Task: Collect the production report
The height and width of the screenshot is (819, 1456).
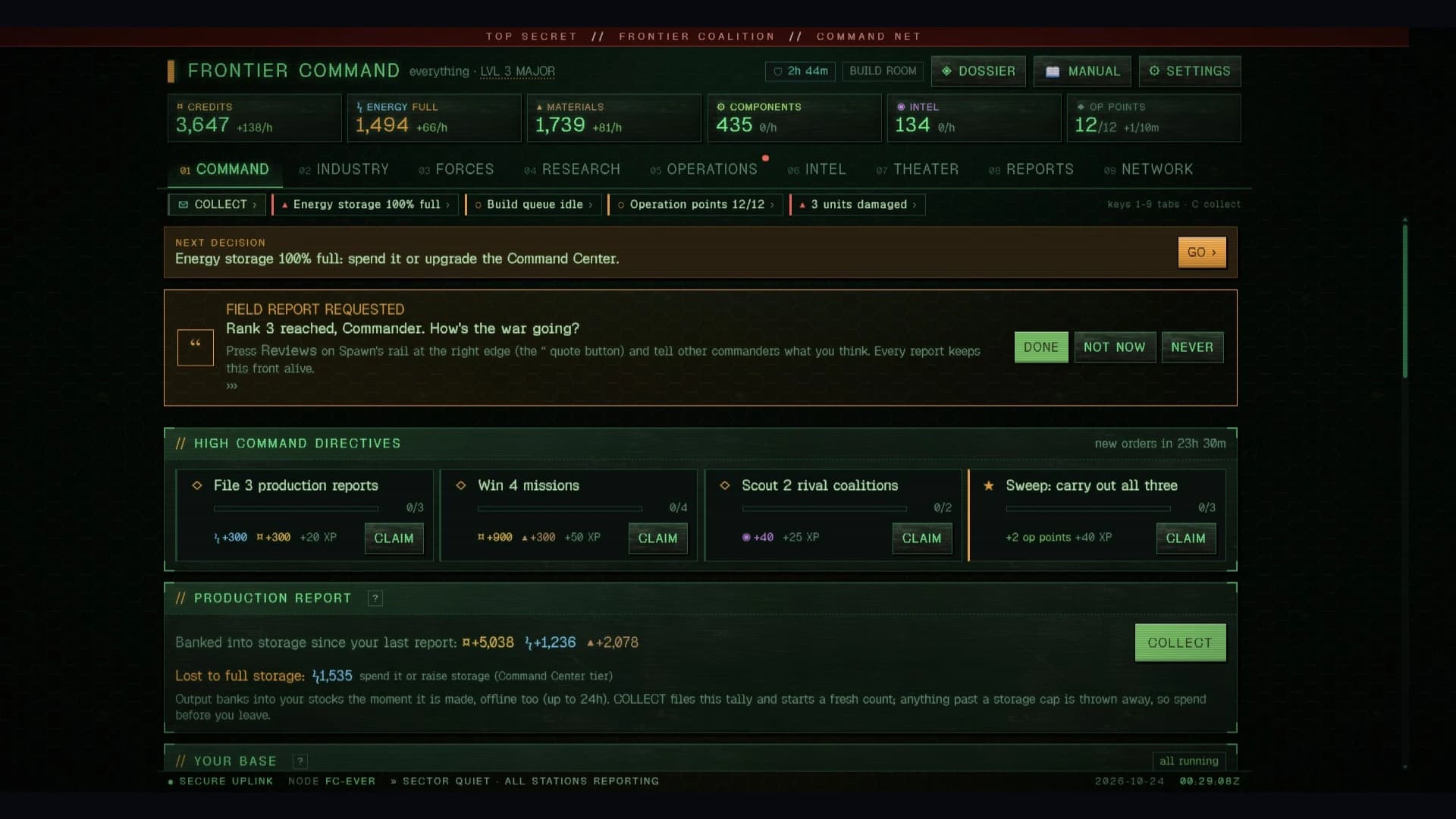Action: [x=1180, y=643]
